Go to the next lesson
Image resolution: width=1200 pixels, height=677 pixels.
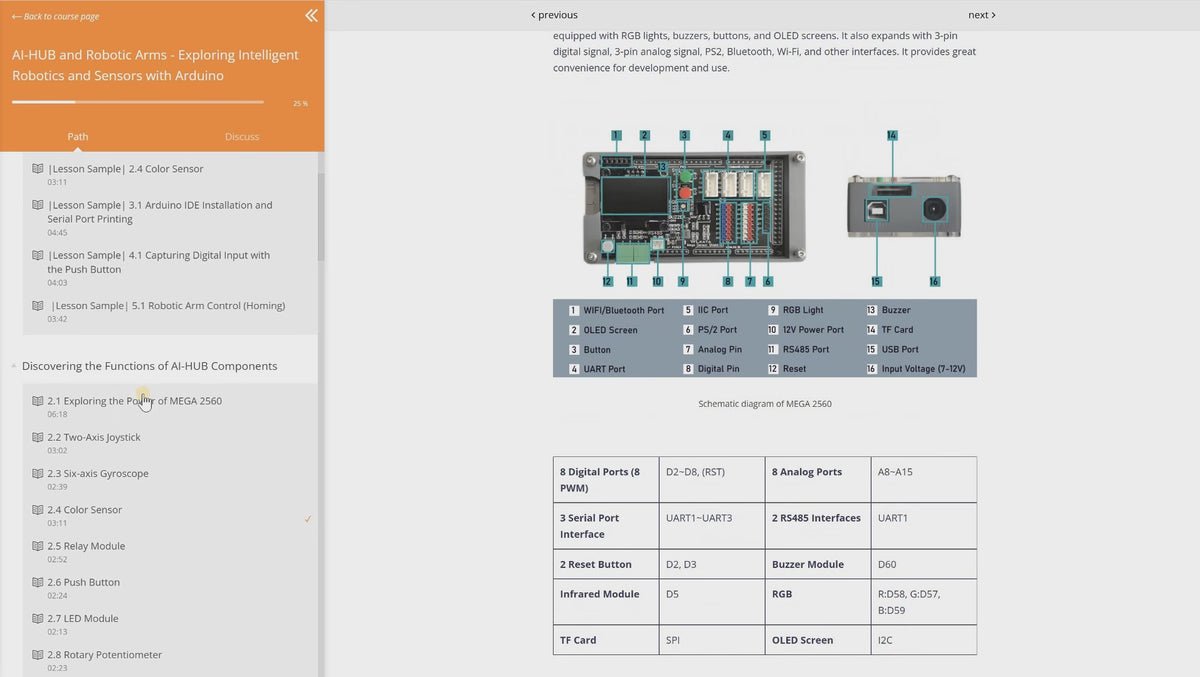(x=981, y=15)
